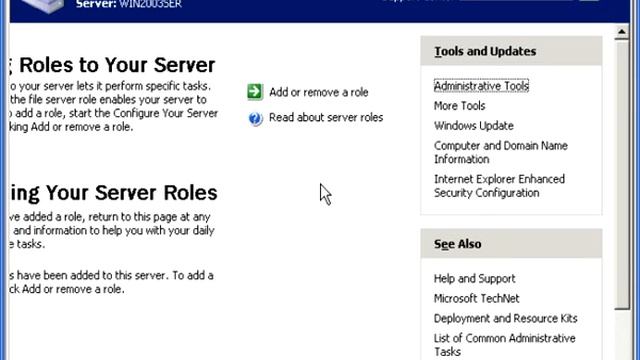Click the Roles to Your Server heading
The width and height of the screenshot is (640, 360).
coord(117,65)
